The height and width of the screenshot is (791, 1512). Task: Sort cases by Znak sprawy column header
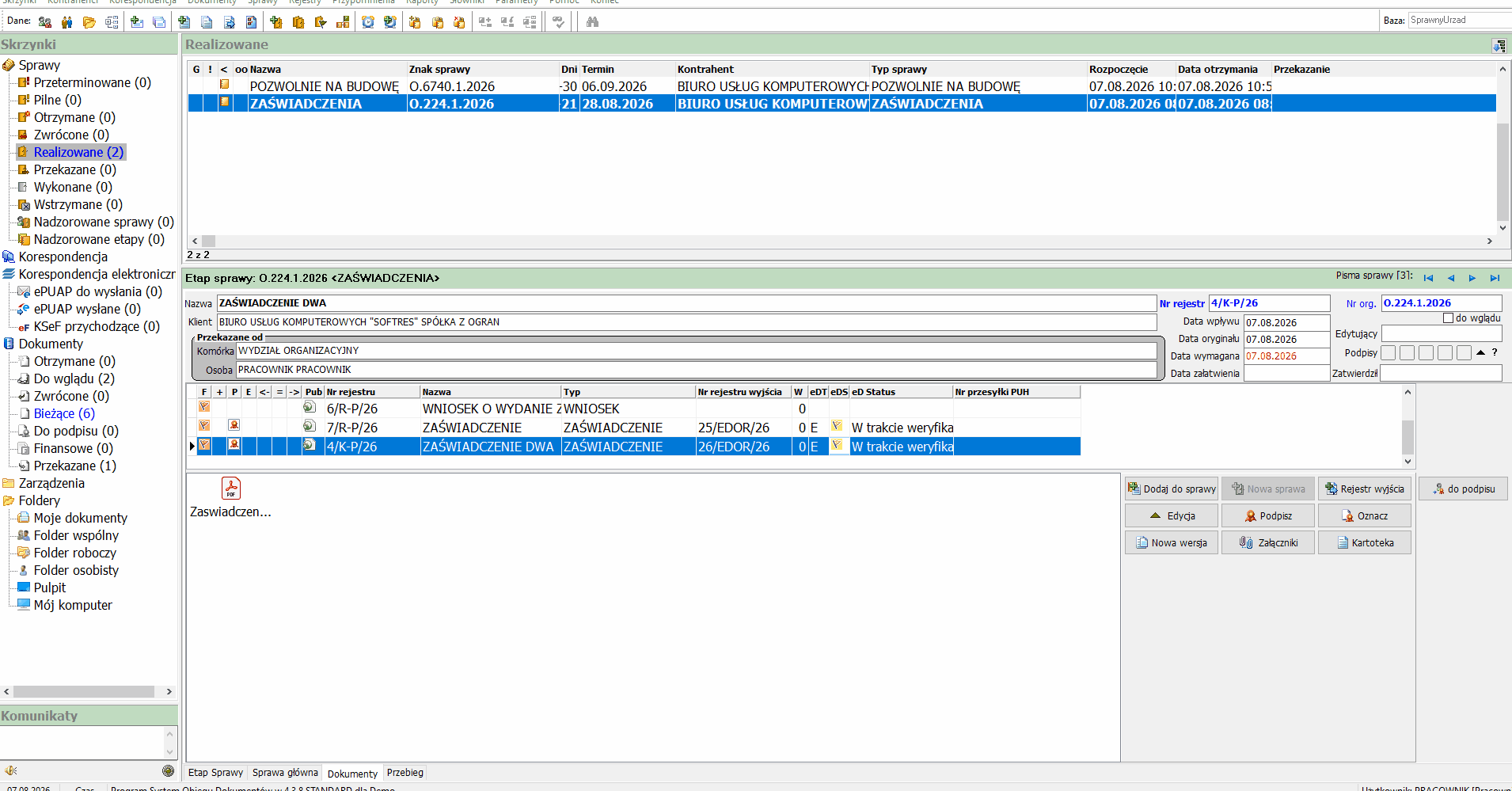click(482, 69)
